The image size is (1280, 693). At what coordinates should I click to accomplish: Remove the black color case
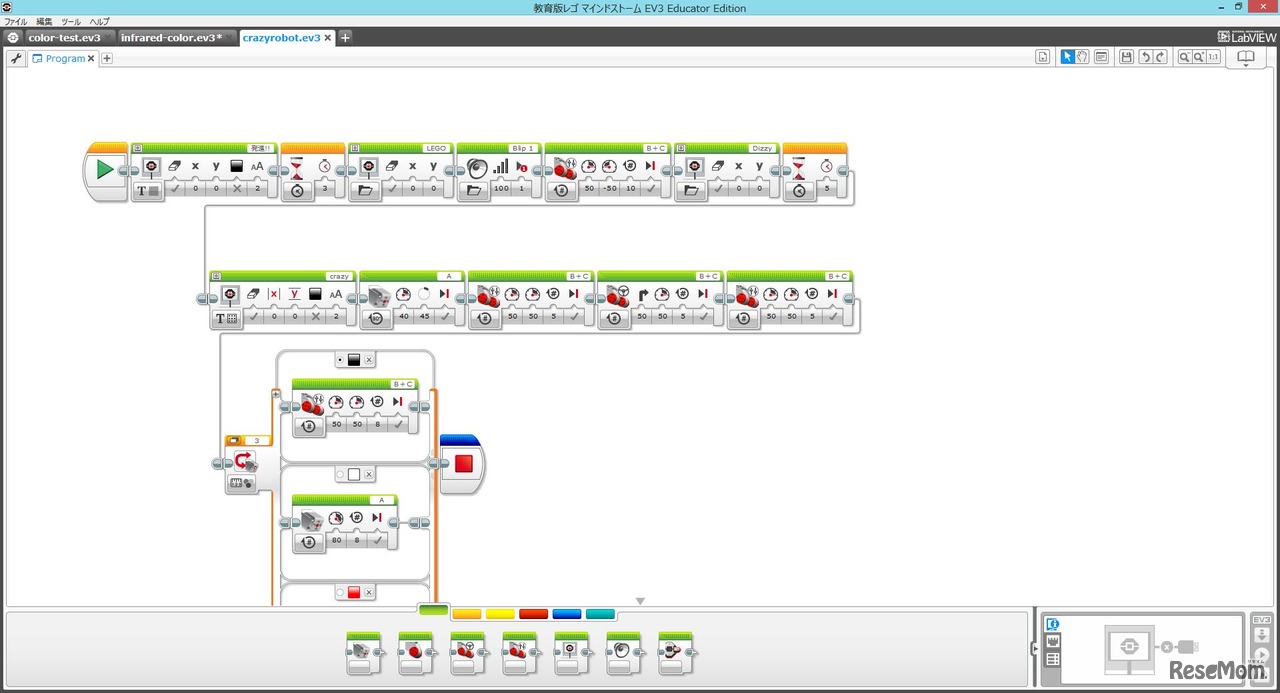(368, 360)
